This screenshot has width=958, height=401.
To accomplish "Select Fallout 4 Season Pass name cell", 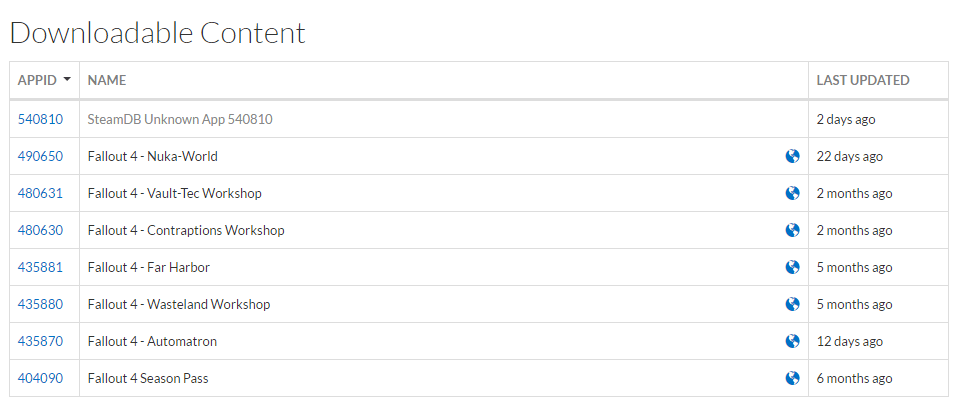I will 444,378.
